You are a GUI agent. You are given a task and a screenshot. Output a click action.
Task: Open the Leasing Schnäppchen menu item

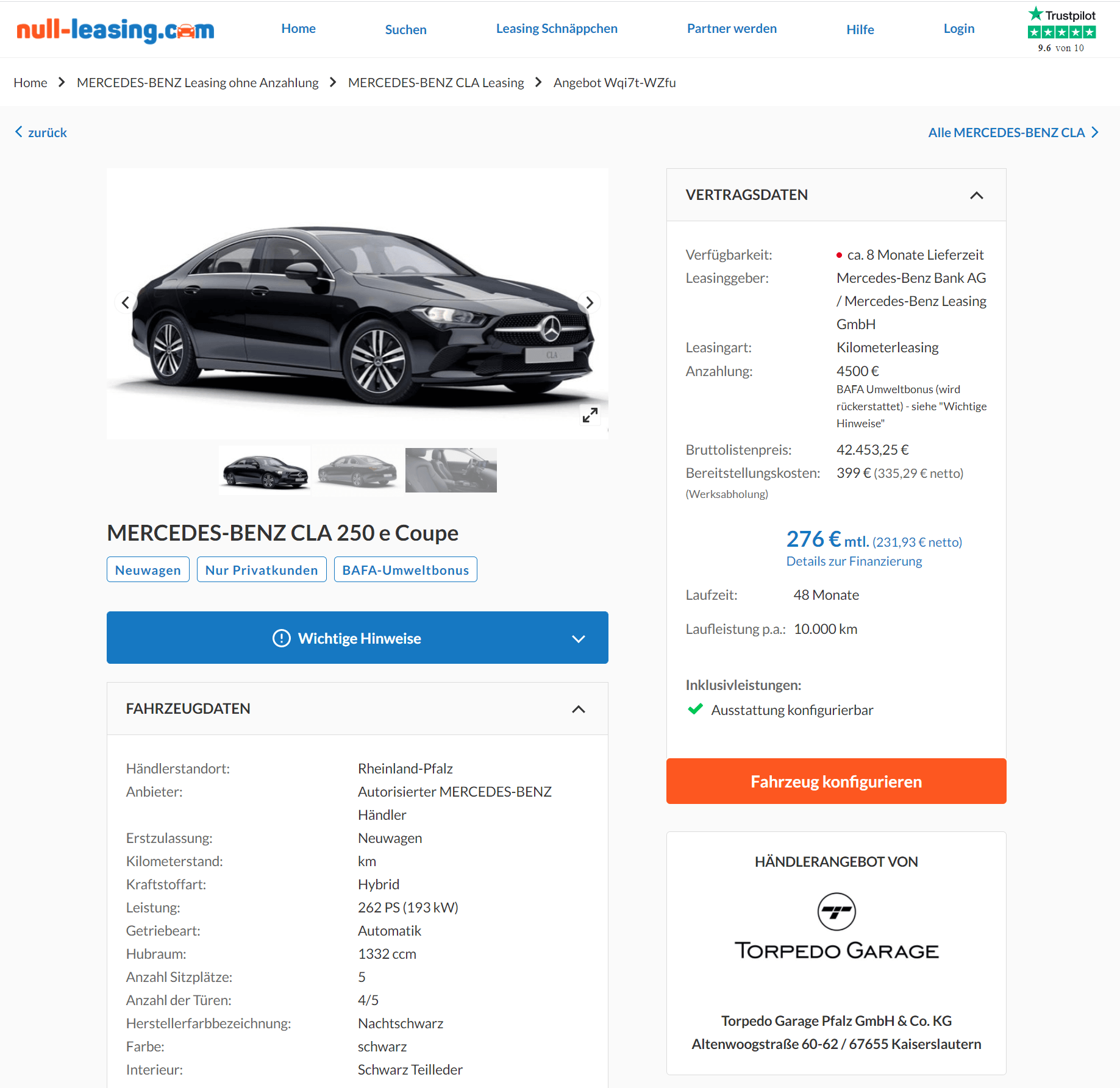557,29
